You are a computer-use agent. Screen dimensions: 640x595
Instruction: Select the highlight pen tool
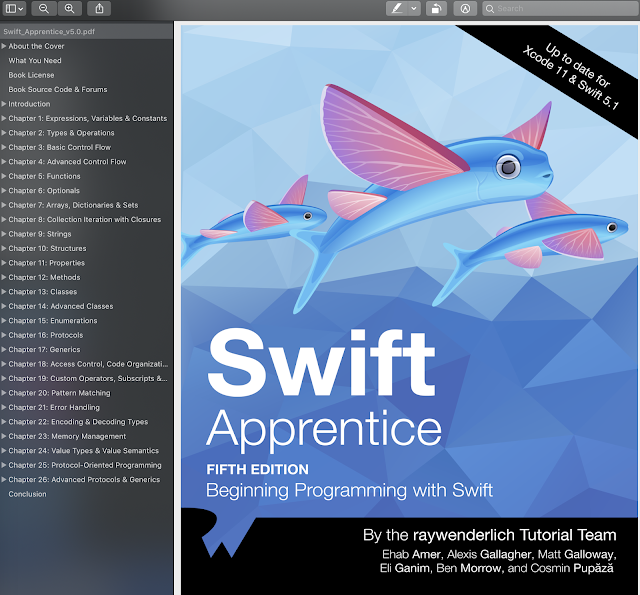[397, 9]
